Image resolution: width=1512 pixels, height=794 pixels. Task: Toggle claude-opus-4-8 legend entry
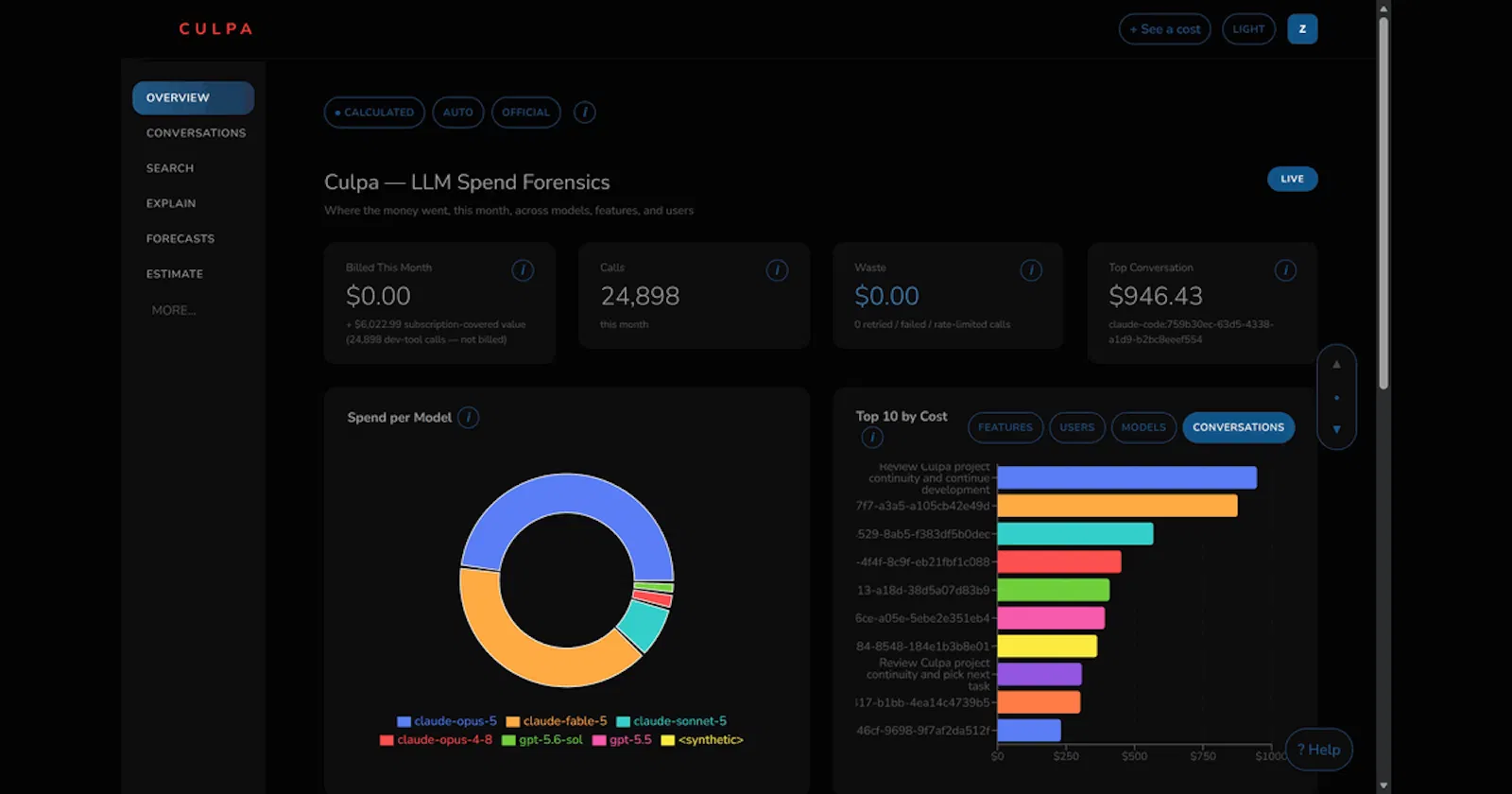436,740
